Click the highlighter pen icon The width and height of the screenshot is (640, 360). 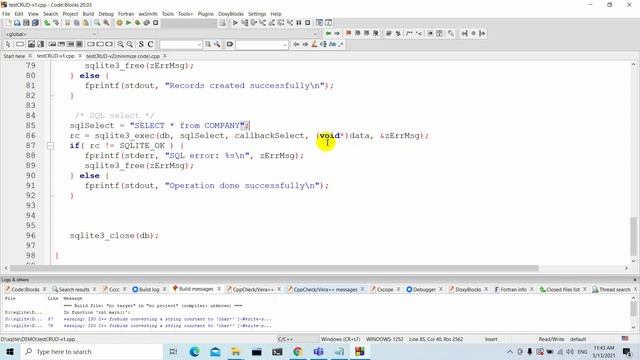click(314, 44)
